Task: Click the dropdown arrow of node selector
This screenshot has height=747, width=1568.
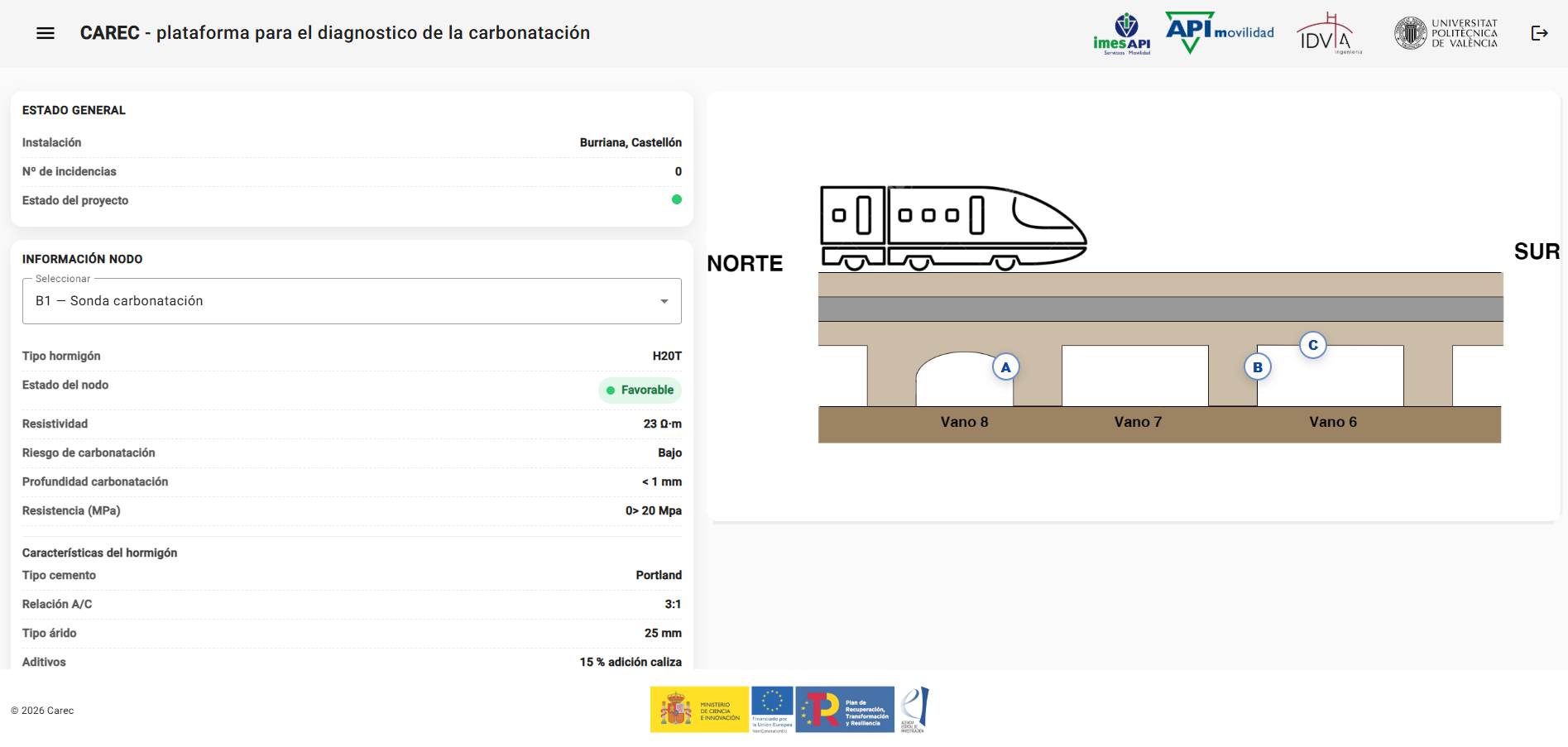Action: point(664,301)
